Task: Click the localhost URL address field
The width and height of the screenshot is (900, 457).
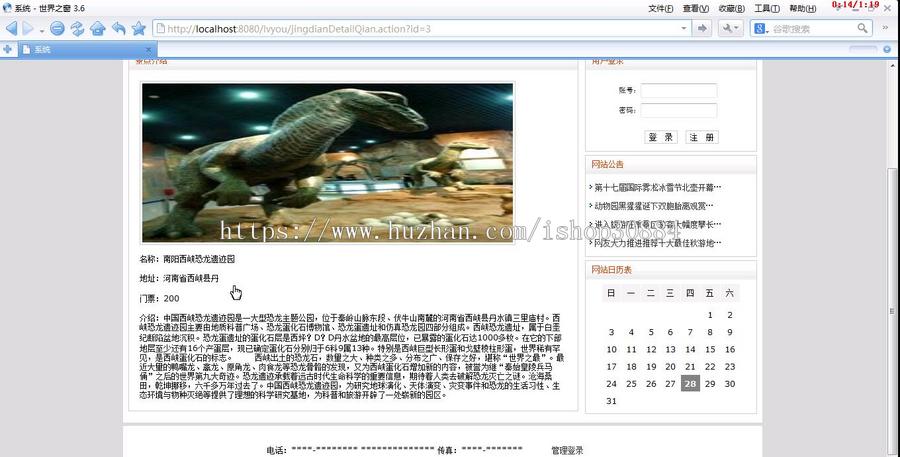Action: pyautogui.click(x=422, y=28)
